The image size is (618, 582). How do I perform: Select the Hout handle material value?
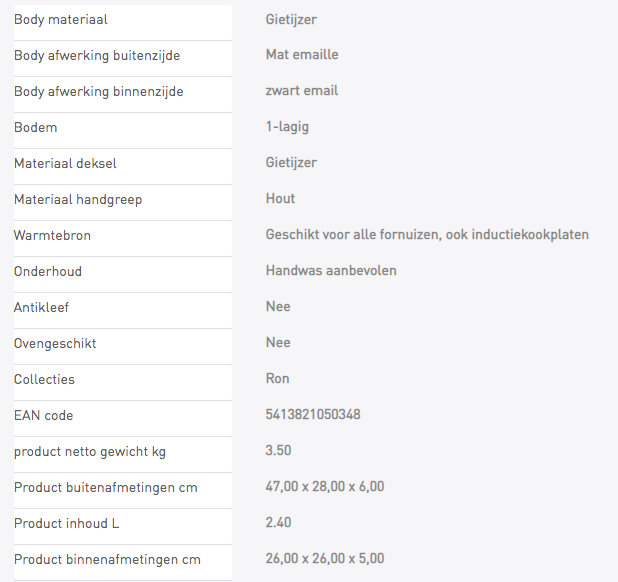point(280,198)
